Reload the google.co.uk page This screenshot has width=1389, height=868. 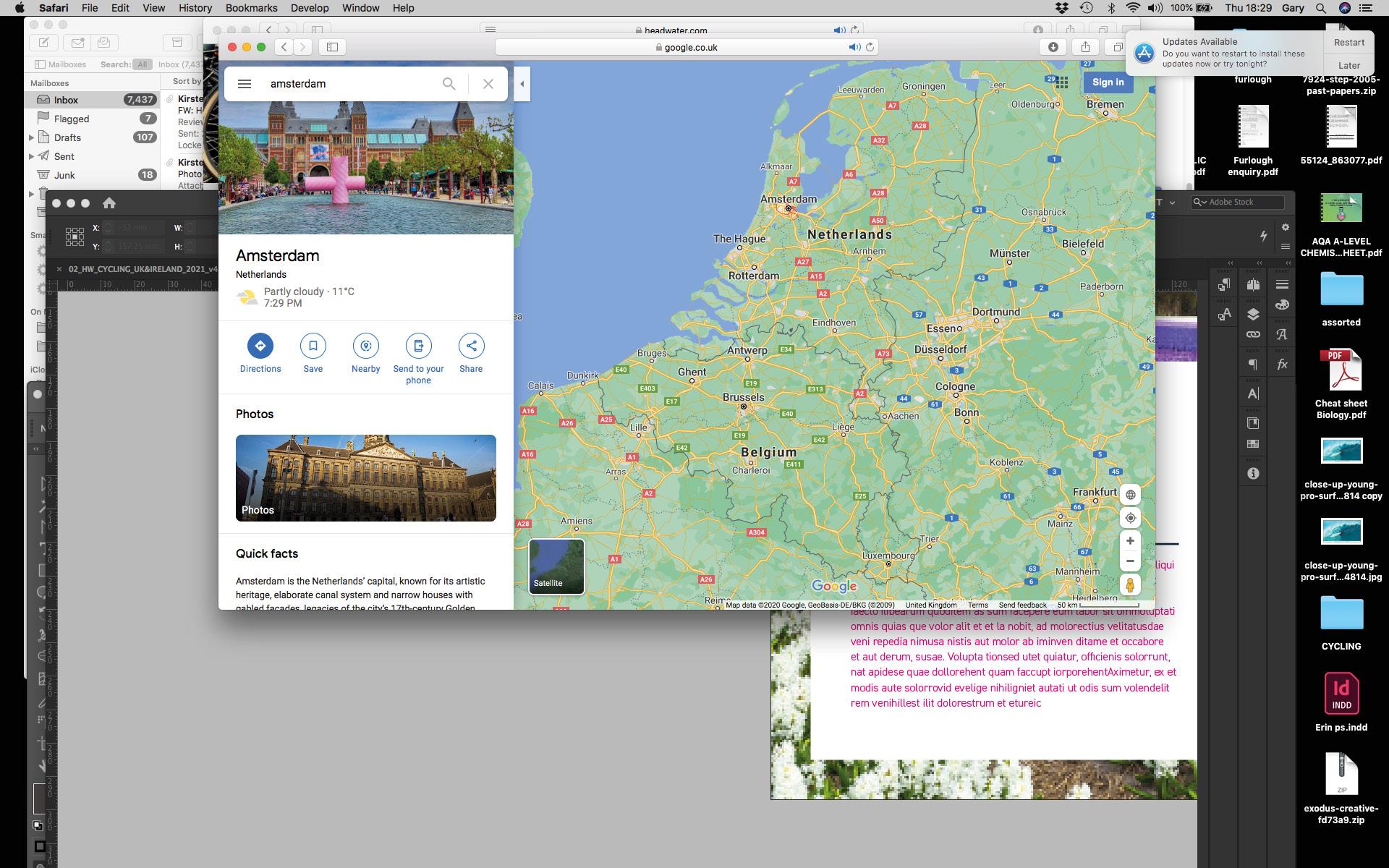coord(870,47)
